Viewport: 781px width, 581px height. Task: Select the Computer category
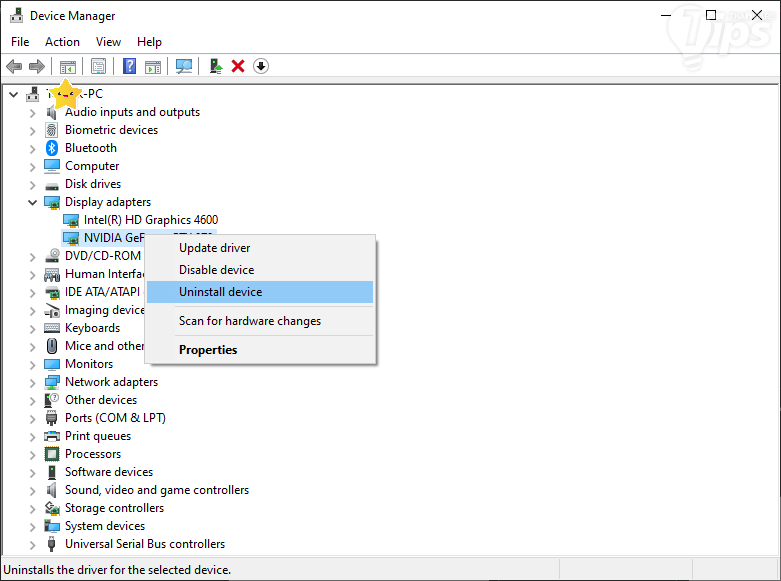click(x=92, y=166)
